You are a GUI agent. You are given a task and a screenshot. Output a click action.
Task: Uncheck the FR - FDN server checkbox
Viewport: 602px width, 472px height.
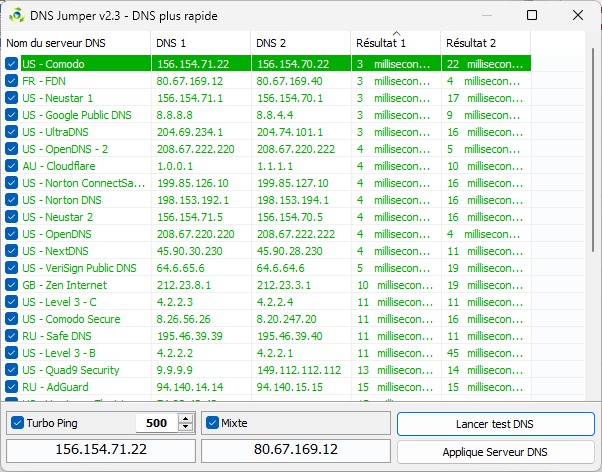pyautogui.click(x=12, y=81)
